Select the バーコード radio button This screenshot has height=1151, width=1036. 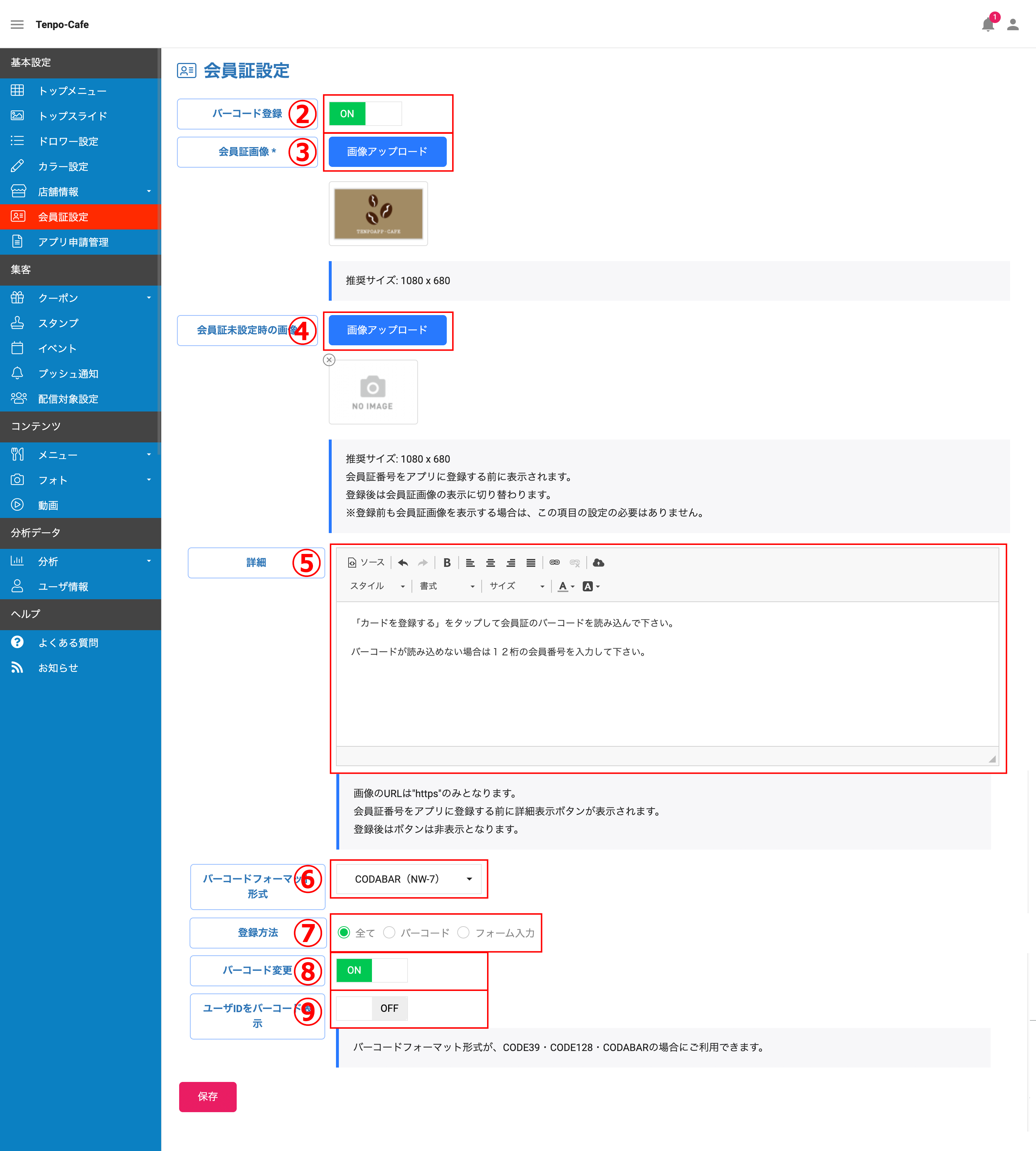click(389, 932)
